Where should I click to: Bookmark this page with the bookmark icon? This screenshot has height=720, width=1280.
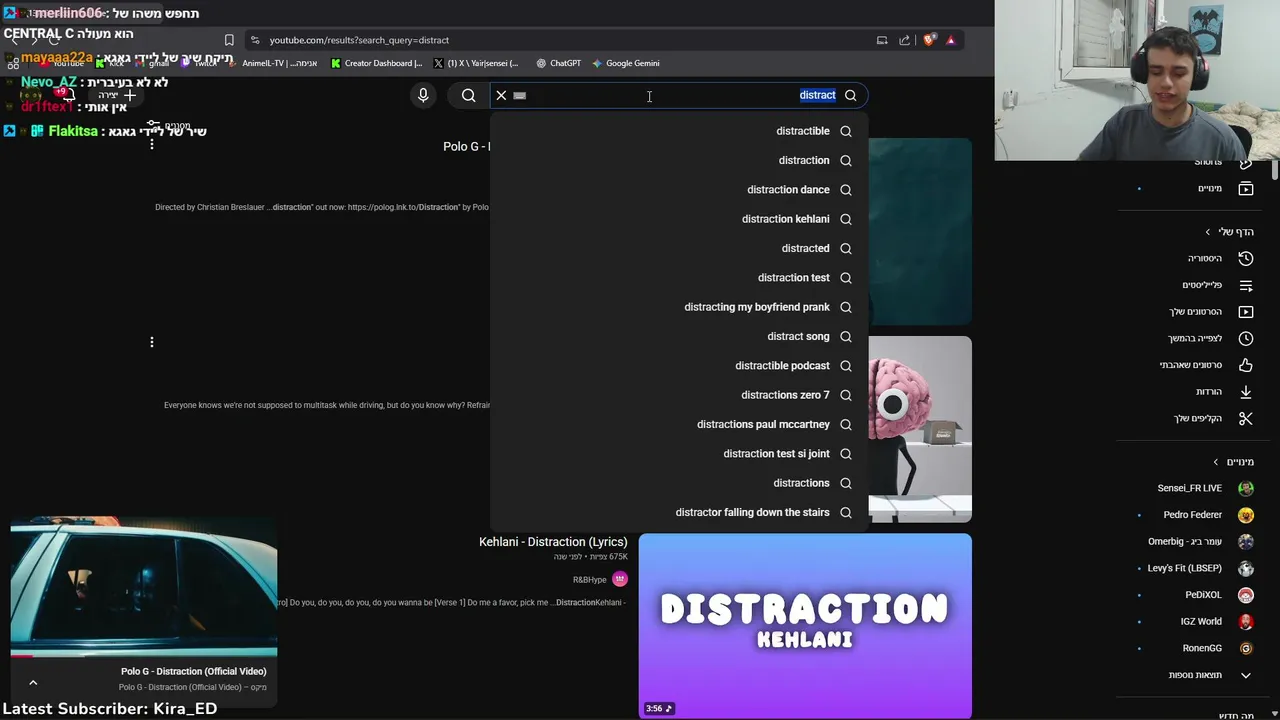[x=229, y=40]
